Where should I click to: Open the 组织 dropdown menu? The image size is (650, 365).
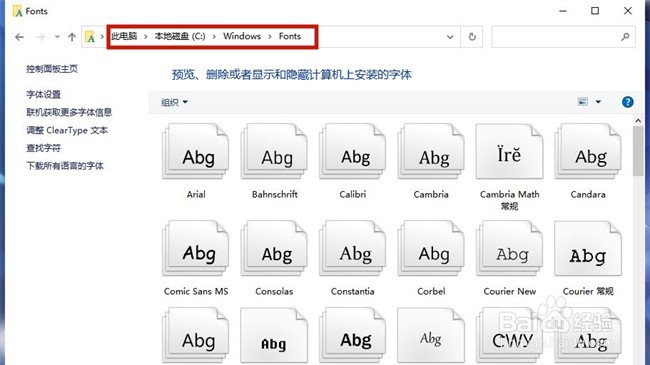pos(174,102)
